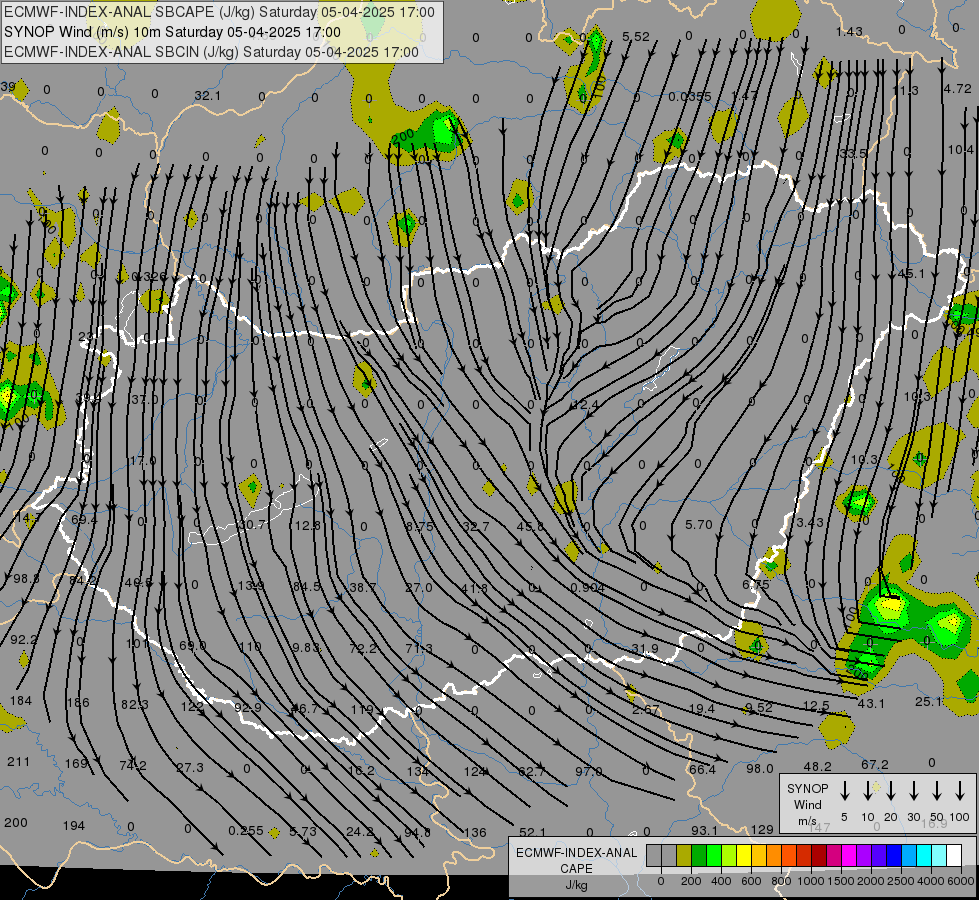Viewport: 979px width, 900px height.
Task: Click the map value 5.70
Action: pos(699,525)
